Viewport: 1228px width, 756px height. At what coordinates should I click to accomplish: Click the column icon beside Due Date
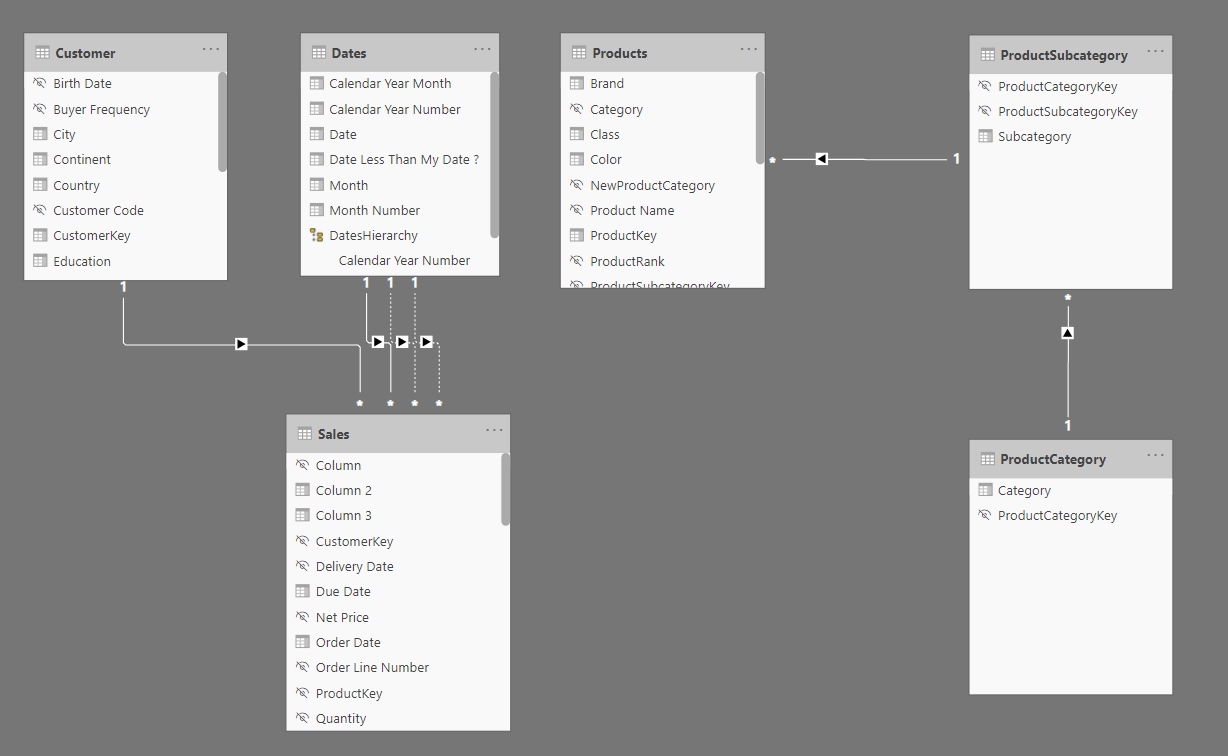pos(302,591)
